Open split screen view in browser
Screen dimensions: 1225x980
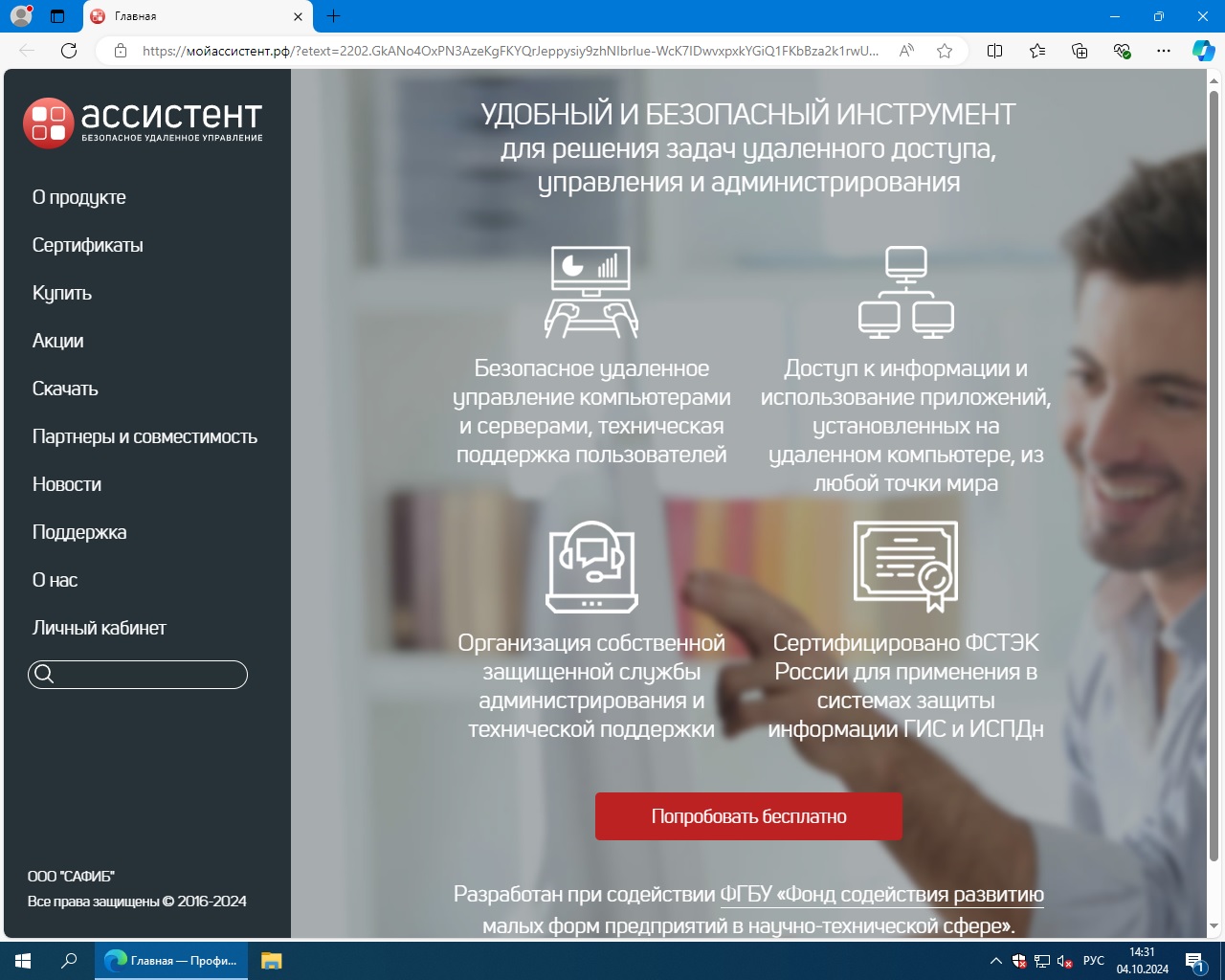click(x=994, y=51)
